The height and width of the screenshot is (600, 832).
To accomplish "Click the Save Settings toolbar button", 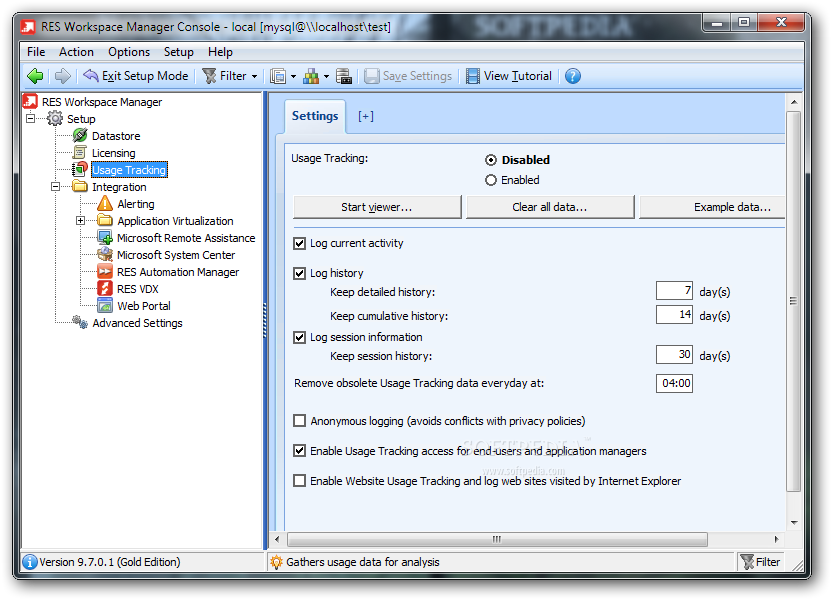I will pos(408,76).
